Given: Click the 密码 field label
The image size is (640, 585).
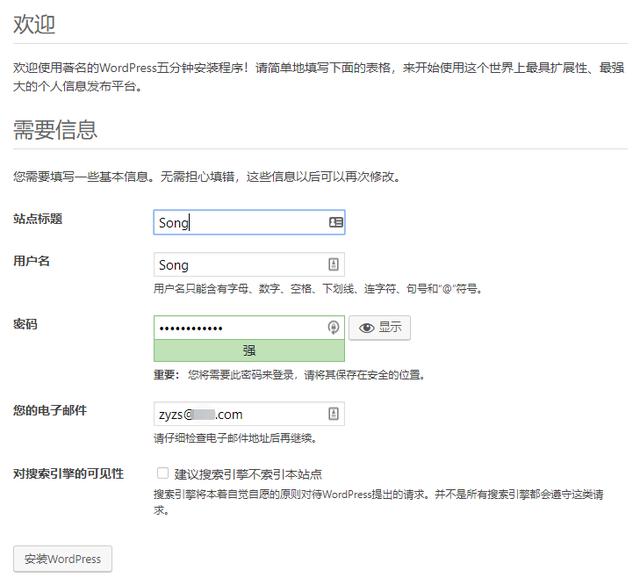Looking at the screenshot, I should (x=25, y=325).
